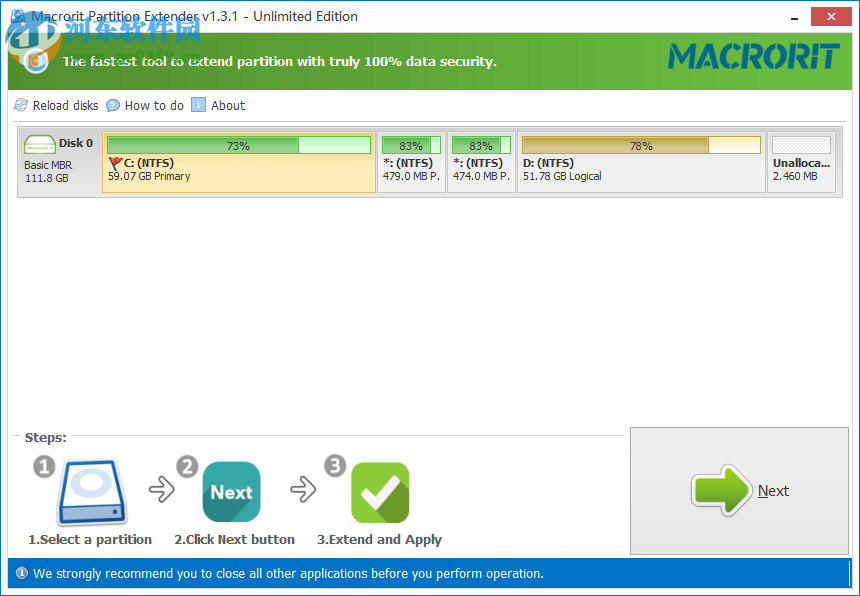Image resolution: width=860 pixels, height=596 pixels.
Task: Select the C: NTFS primary partition
Action: [x=235, y=168]
